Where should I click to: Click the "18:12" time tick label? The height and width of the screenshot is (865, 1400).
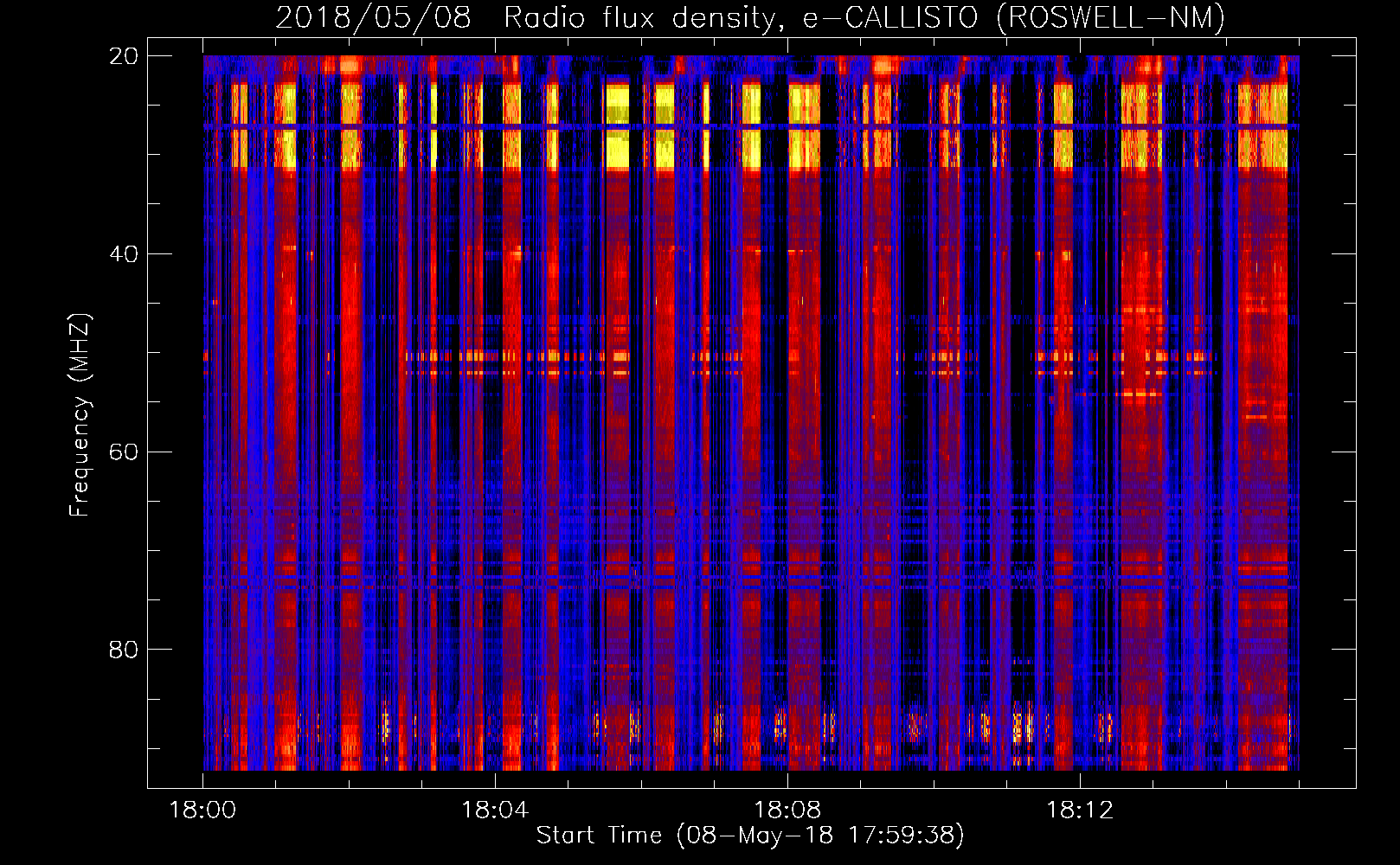click(1080, 810)
